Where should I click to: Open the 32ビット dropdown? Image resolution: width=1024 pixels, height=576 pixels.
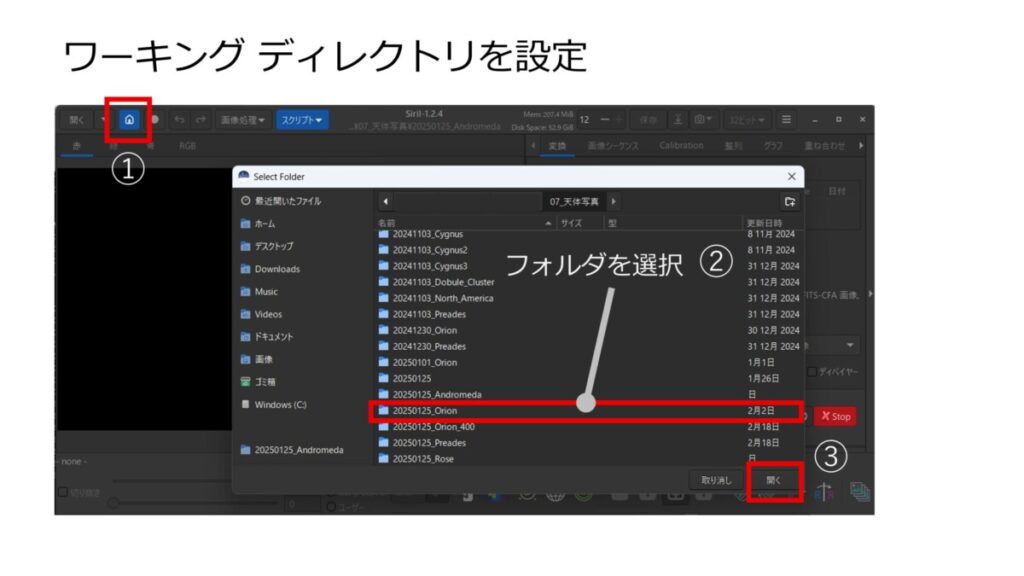point(746,120)
